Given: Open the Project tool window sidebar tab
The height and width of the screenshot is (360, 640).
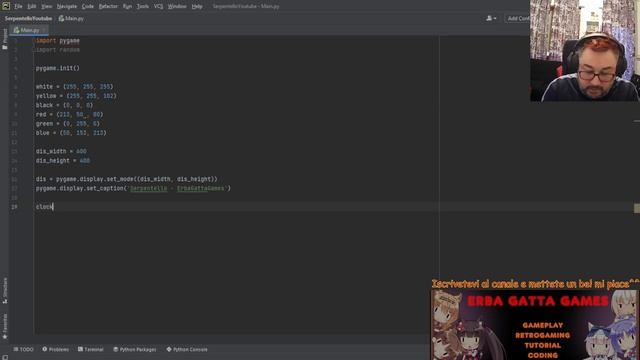Looking at the screenshot, I should (5, 39).
